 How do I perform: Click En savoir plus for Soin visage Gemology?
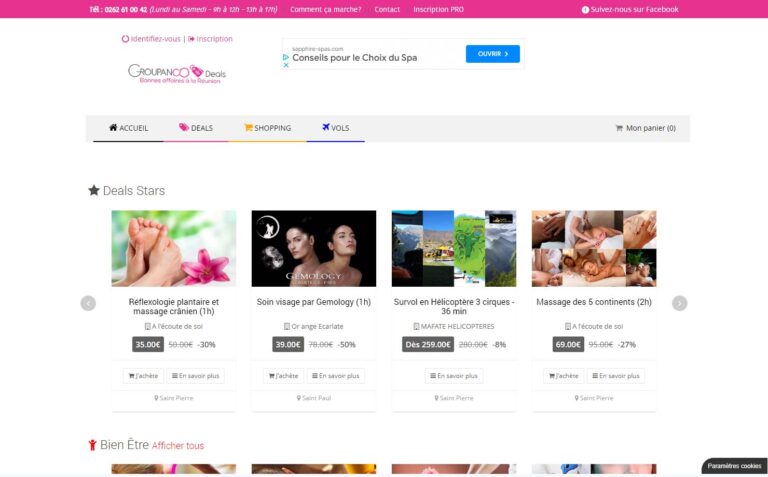336,376
